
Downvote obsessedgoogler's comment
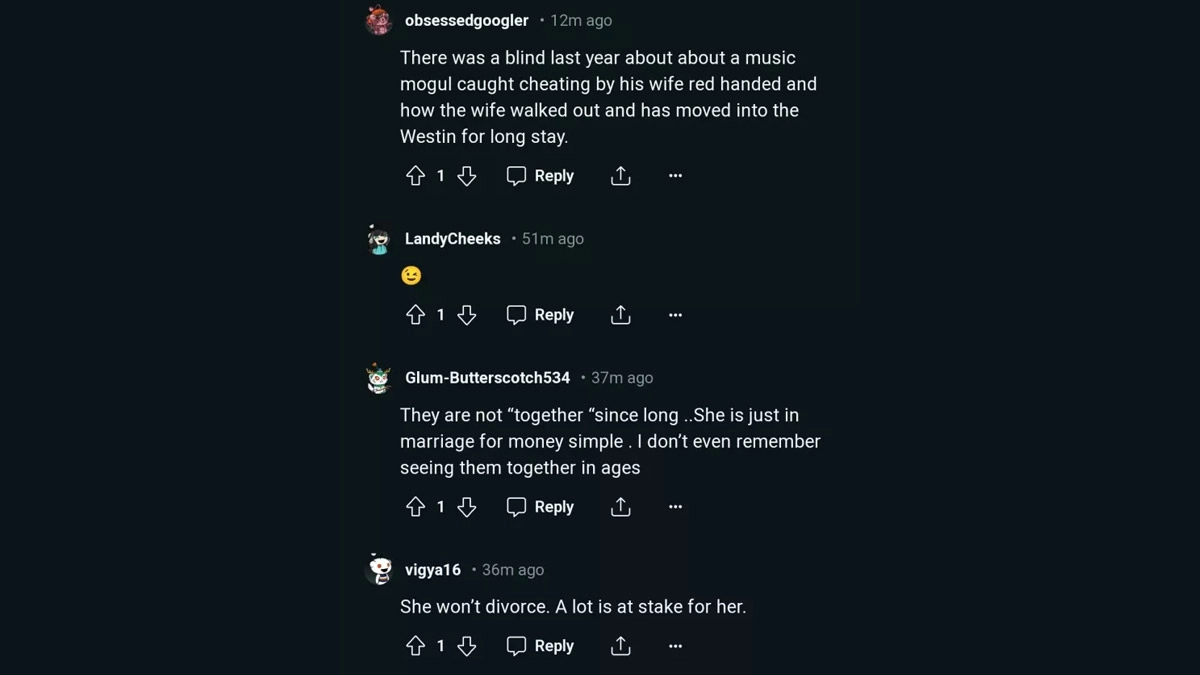click(x=466, y=176)
